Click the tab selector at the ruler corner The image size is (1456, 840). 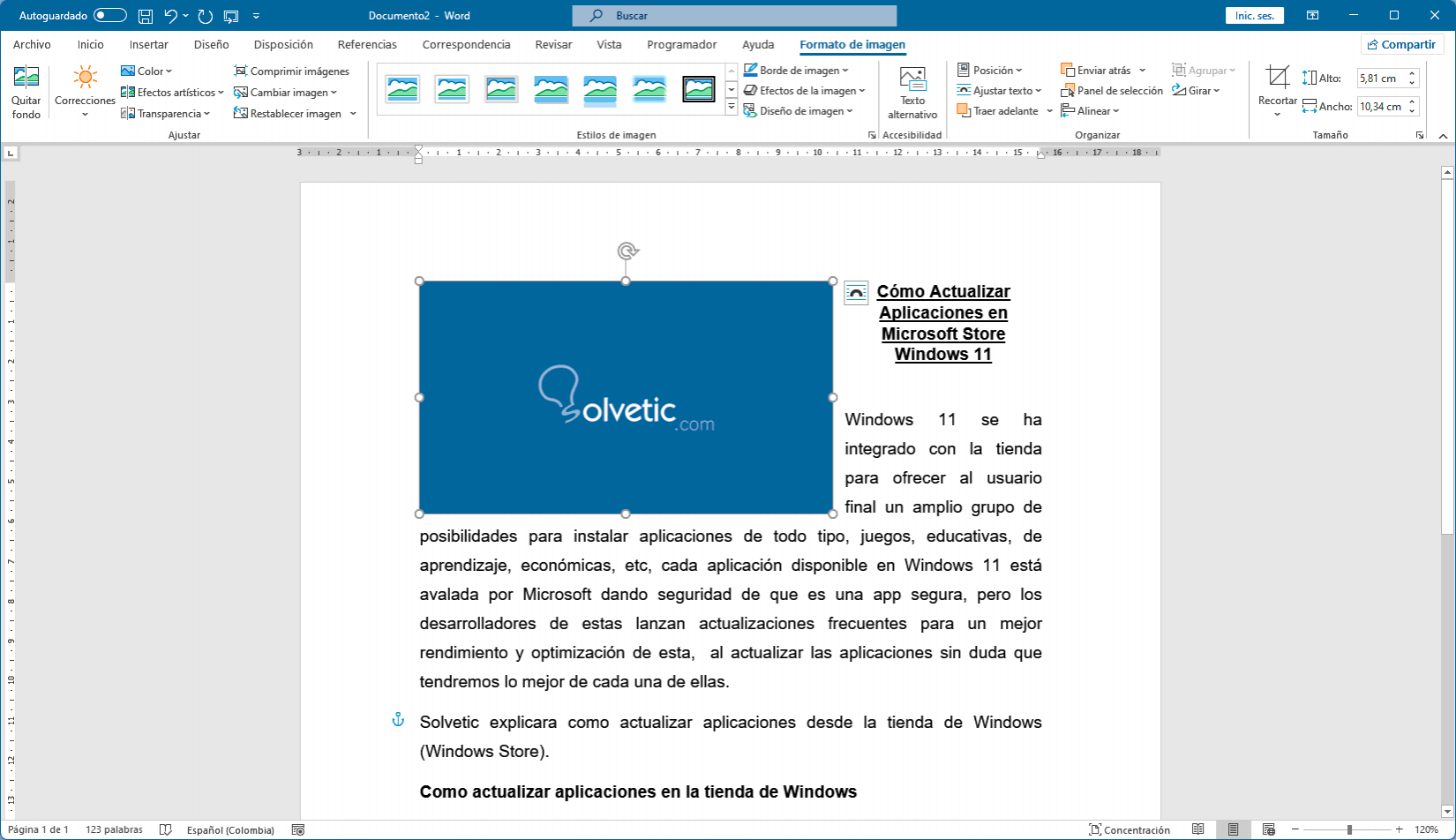click(x=11, y=153)
